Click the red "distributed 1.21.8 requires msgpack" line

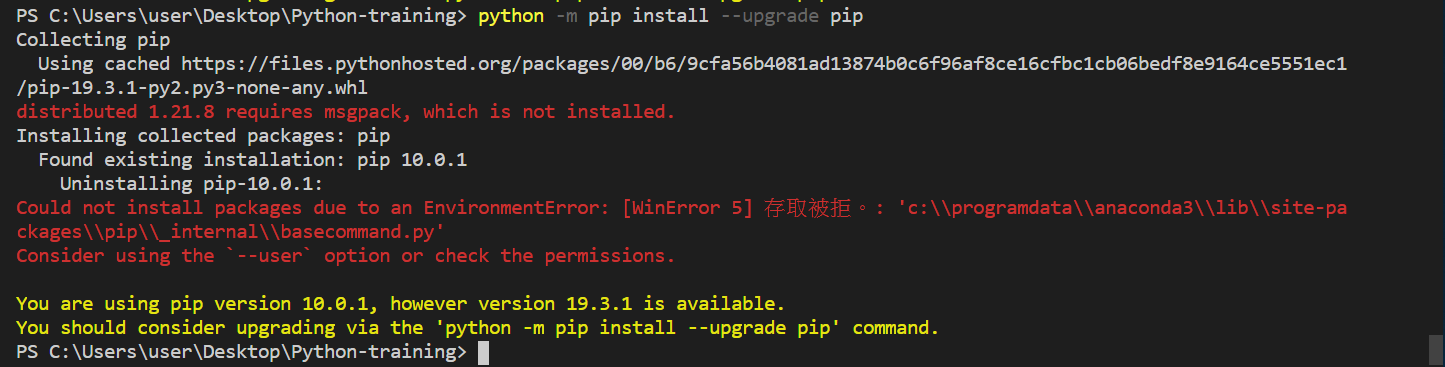346,112
